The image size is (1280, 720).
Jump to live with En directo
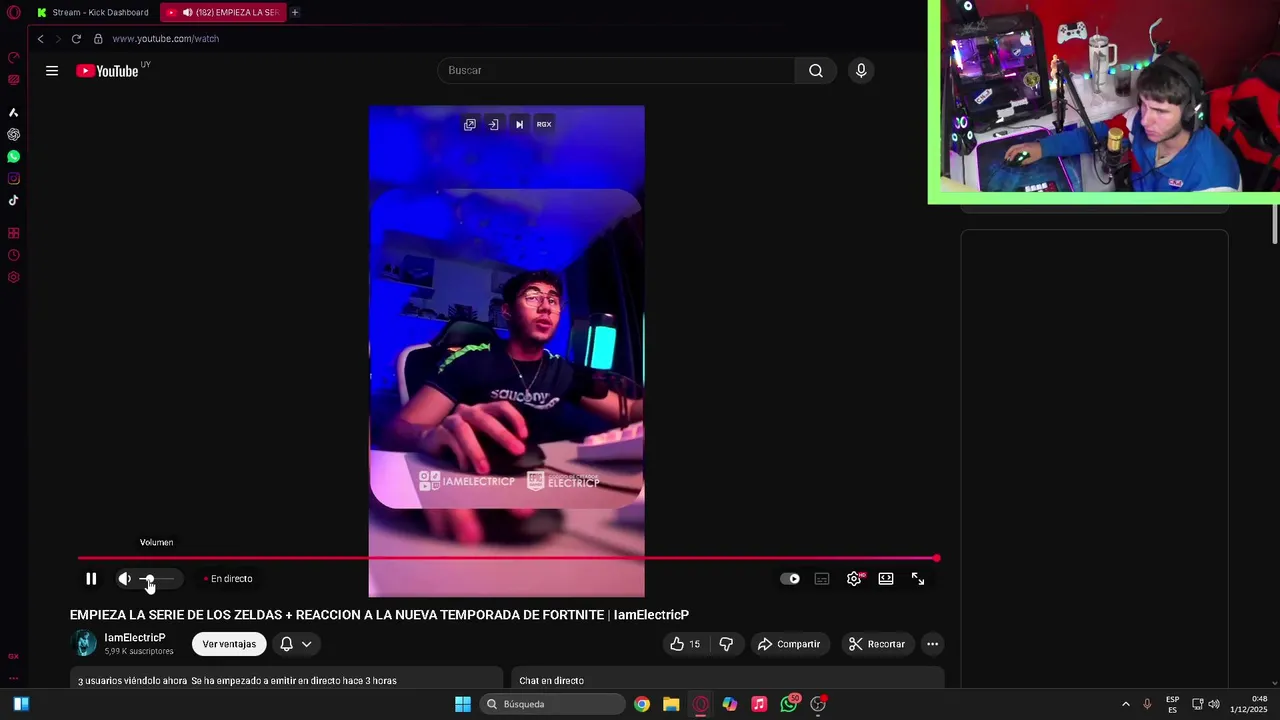click(x=228, y=579)
